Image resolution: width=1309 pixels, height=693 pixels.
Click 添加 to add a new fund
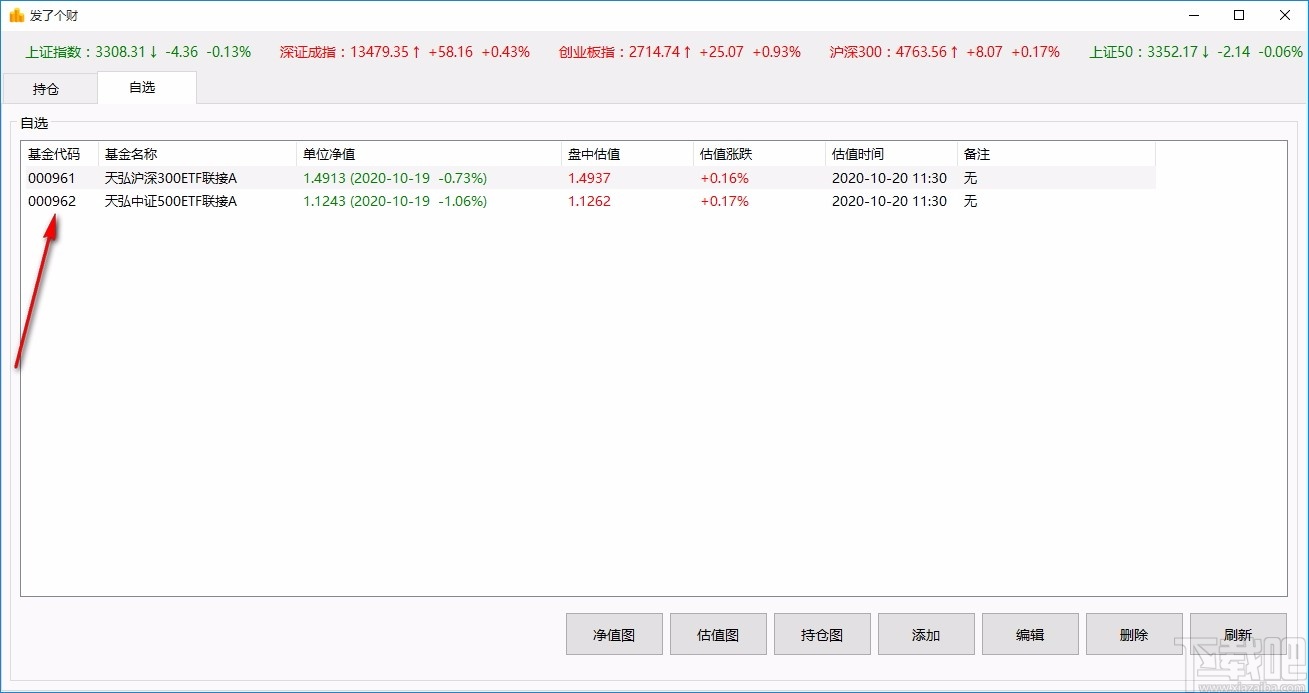925,633
